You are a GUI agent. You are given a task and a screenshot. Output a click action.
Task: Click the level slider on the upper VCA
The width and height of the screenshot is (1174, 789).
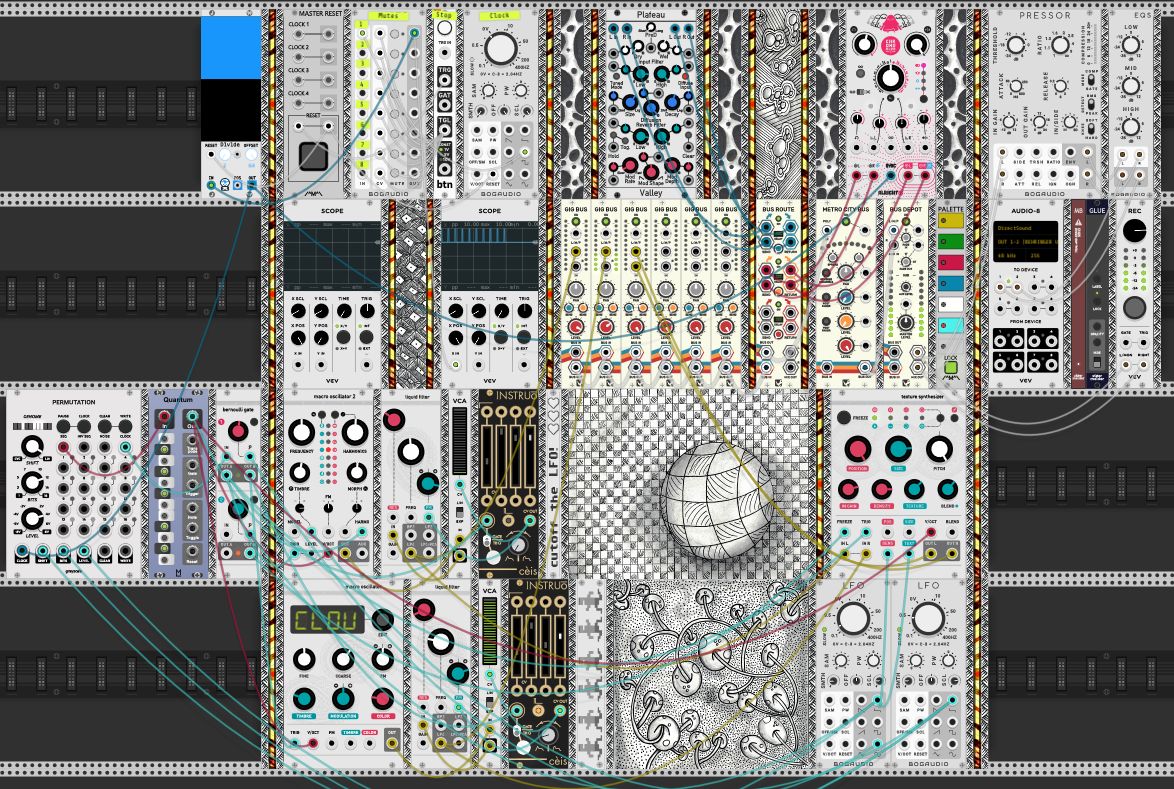pyautogui.click(x=459, y=441)
